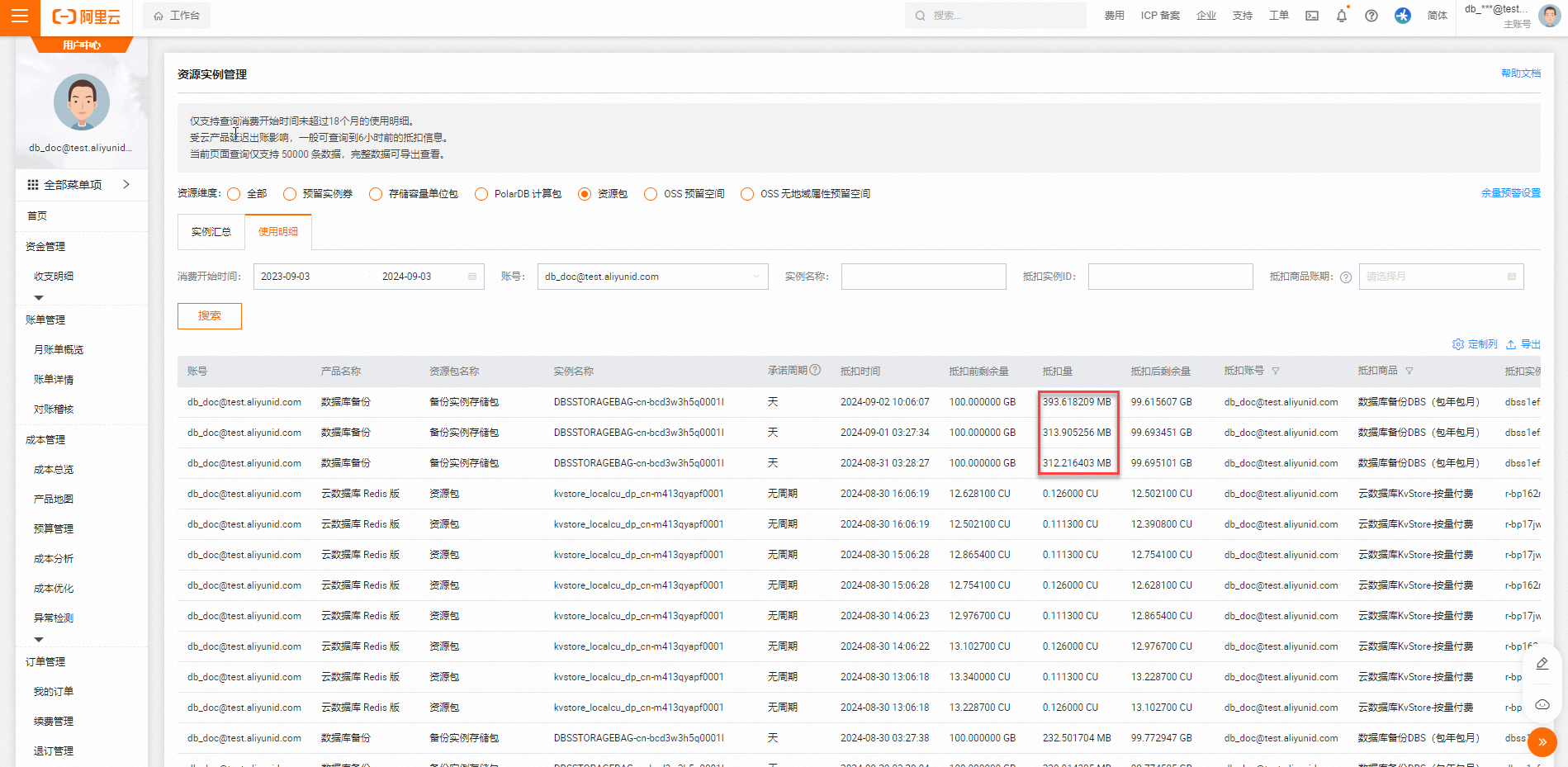
Task: Click the 2024-09-01 03:27:34 deduction time cell
Action: coord(885,433)
